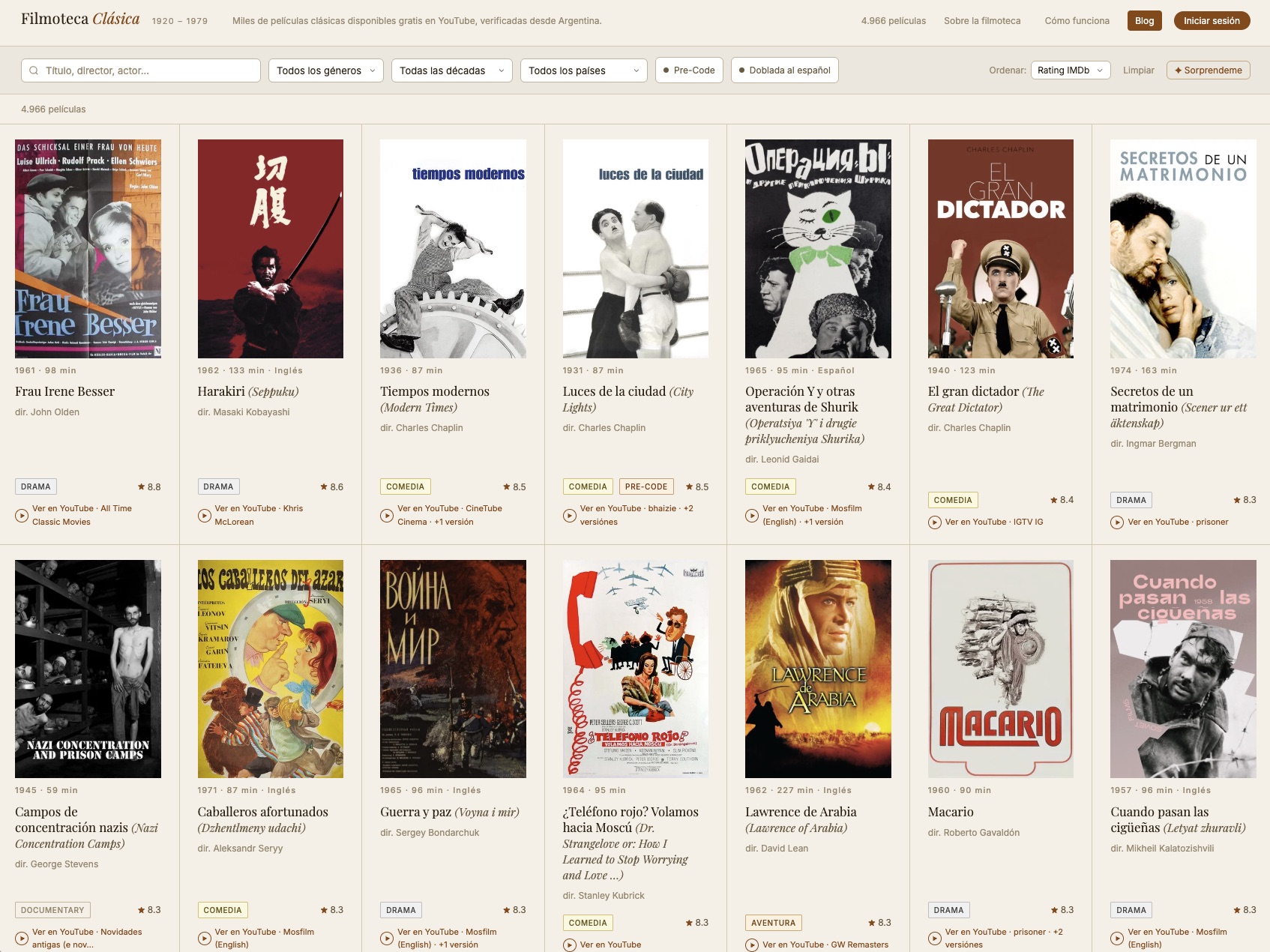Click DOCUMENTARY tag on Campos de concentración

click(52, 910)
